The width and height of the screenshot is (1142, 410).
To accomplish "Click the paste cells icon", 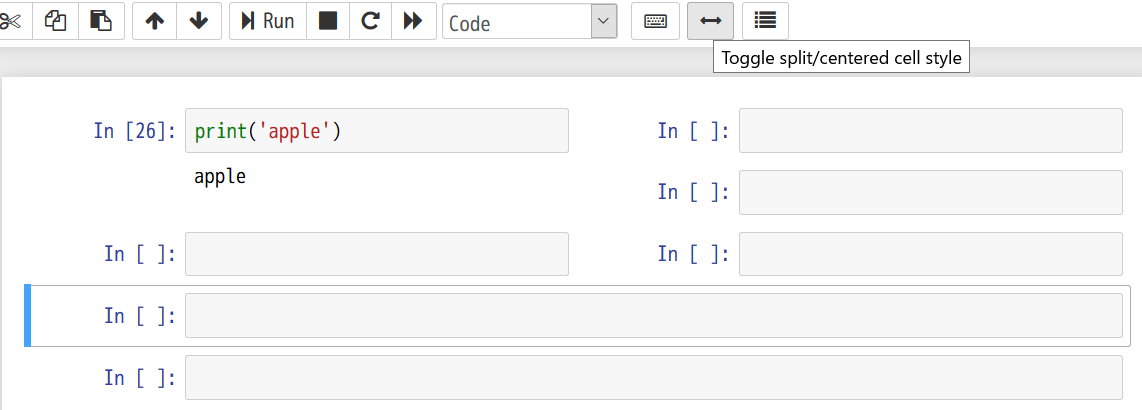I will pos(101,21).
